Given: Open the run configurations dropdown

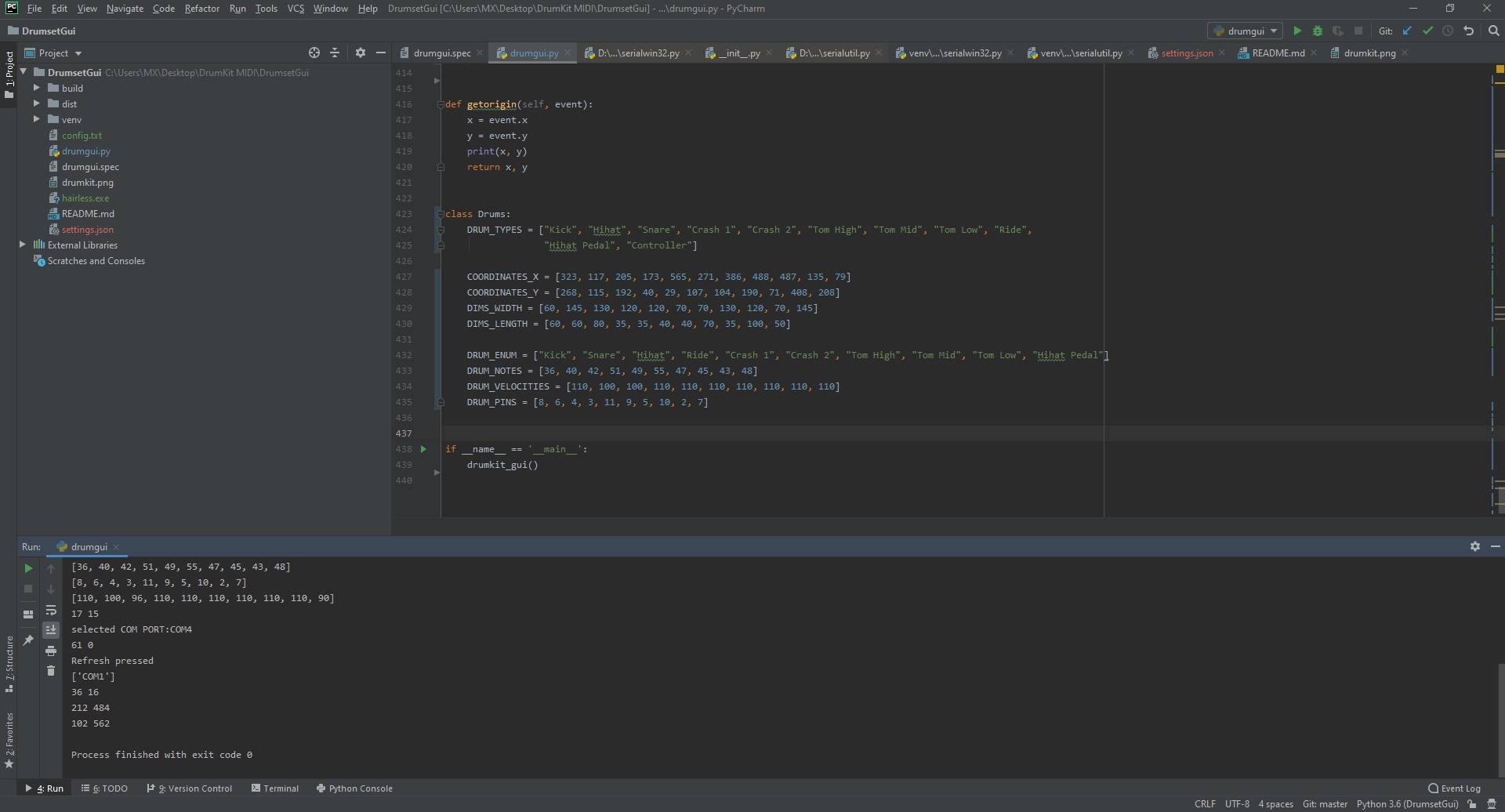Looking at the screenshot, I should pos(1246,31).
